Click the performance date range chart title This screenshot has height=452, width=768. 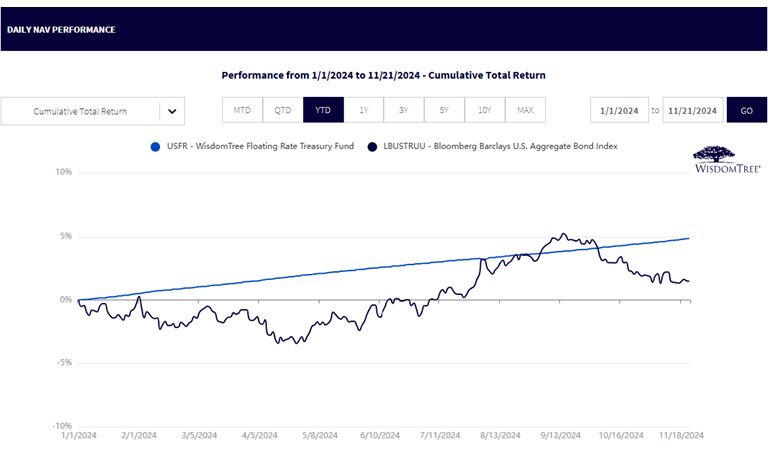coord(384,75)
